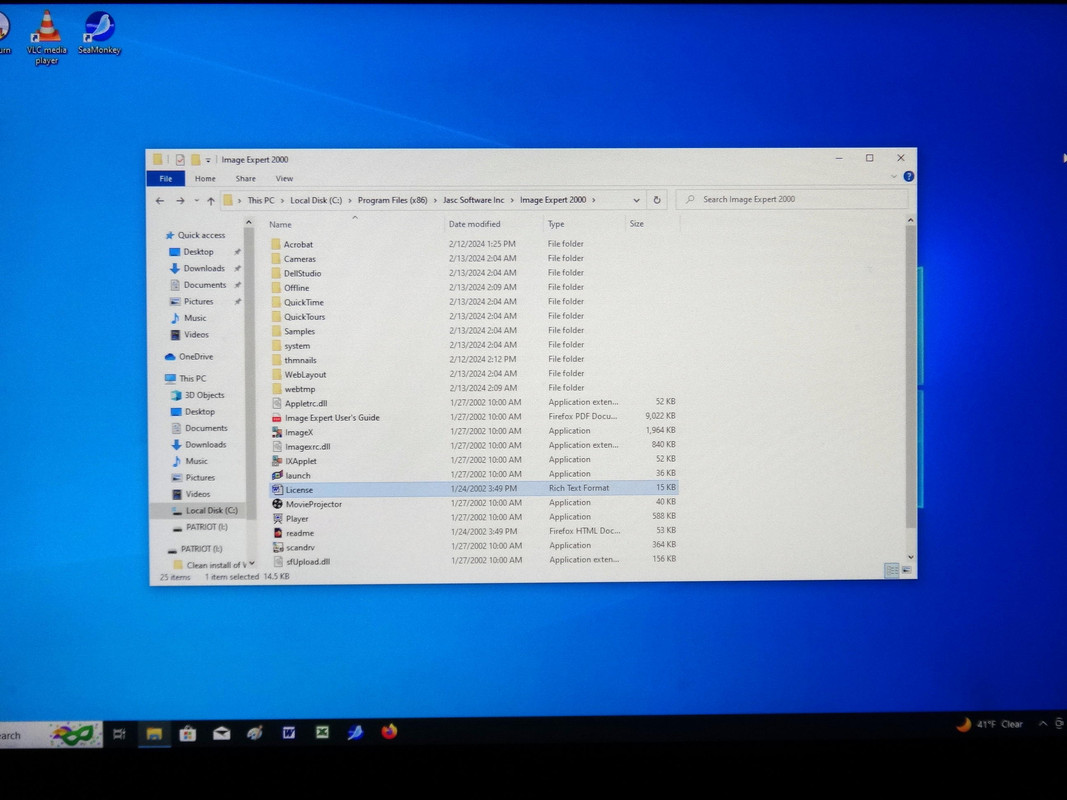
Task: Open the recent locations dropdown arrow
Action: point(197,201)
